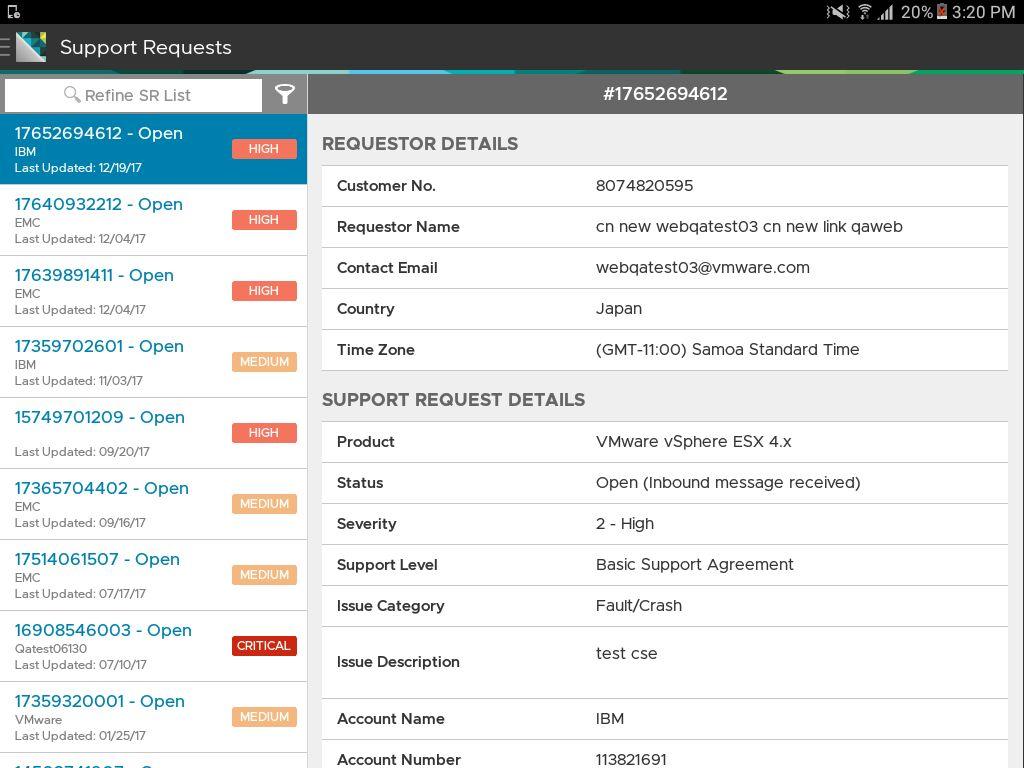This screenshot has height=768, width=1024.
Task: Select request 17359702601 - Open
Action: coord(153,362)
